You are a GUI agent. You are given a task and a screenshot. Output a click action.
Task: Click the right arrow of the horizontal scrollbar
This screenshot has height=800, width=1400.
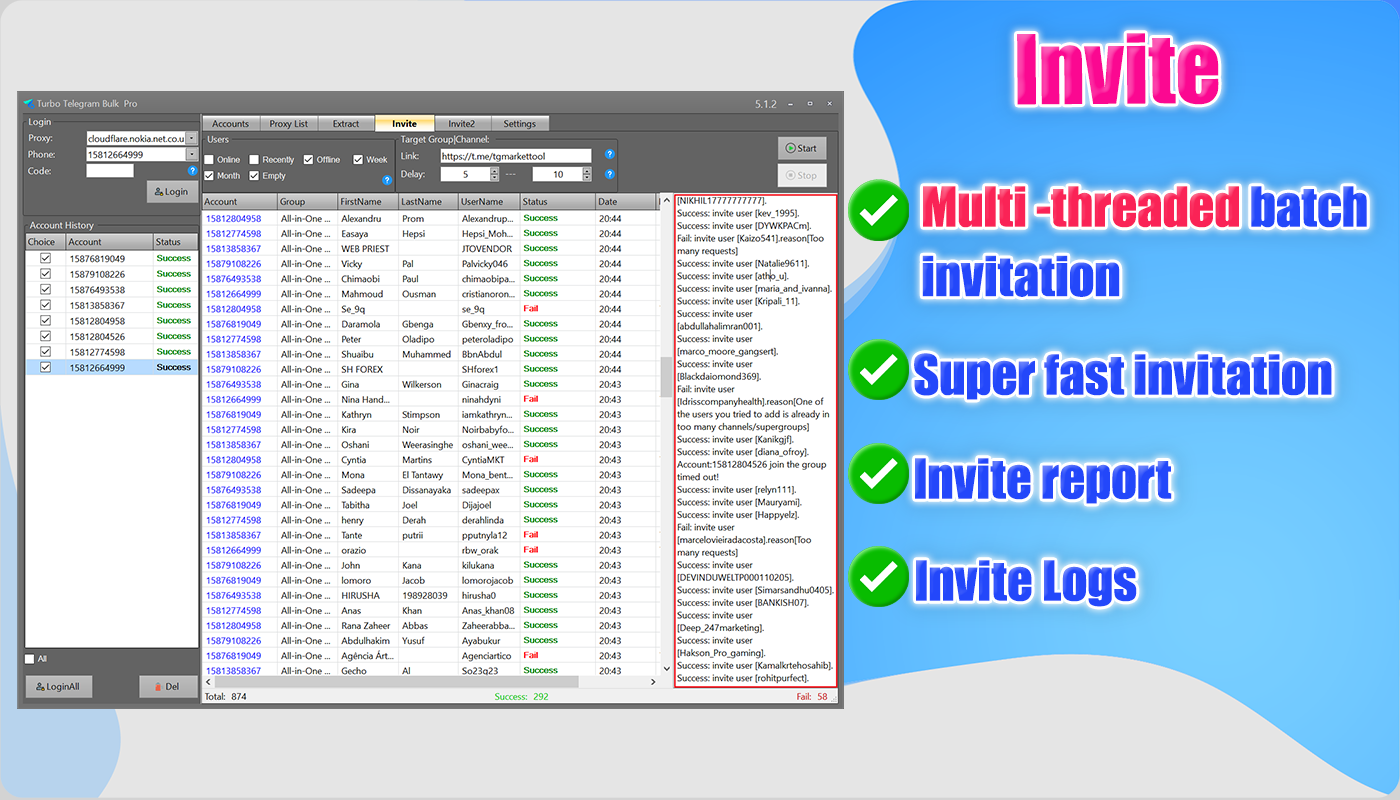coord(653,682)
